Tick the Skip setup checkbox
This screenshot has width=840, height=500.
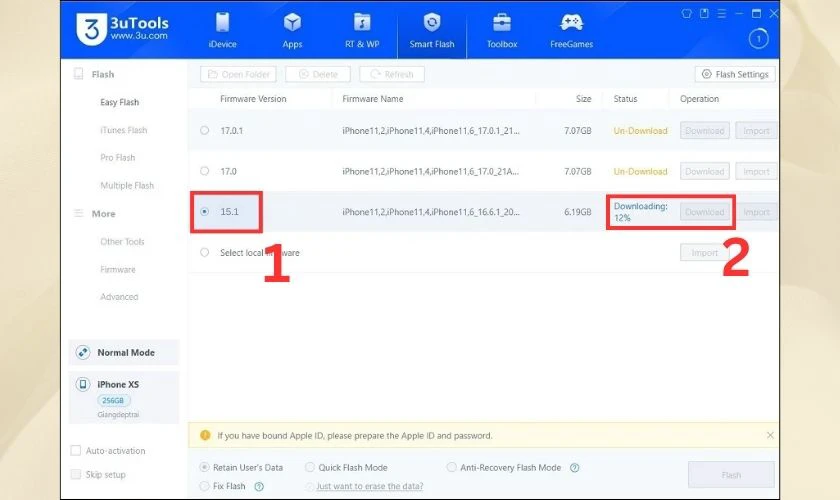coord(76,475)
